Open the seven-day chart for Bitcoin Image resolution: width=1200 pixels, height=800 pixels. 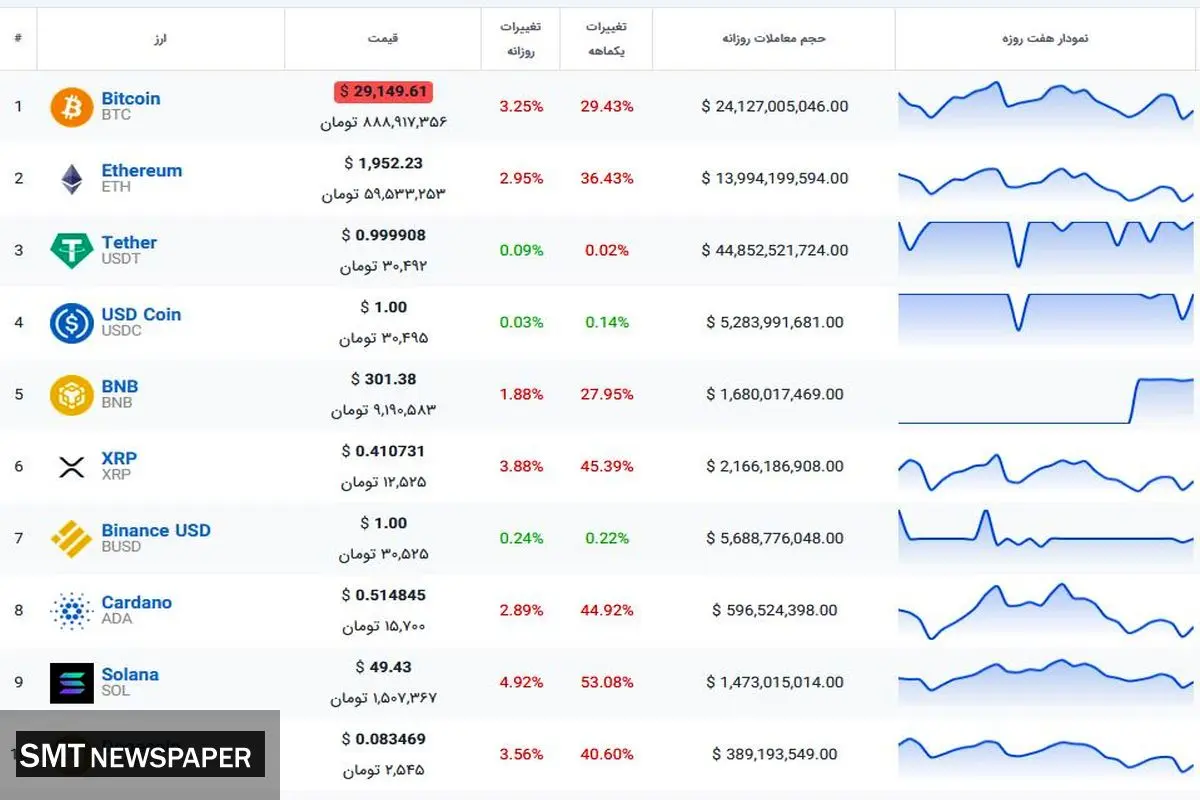coord(1046,106)
